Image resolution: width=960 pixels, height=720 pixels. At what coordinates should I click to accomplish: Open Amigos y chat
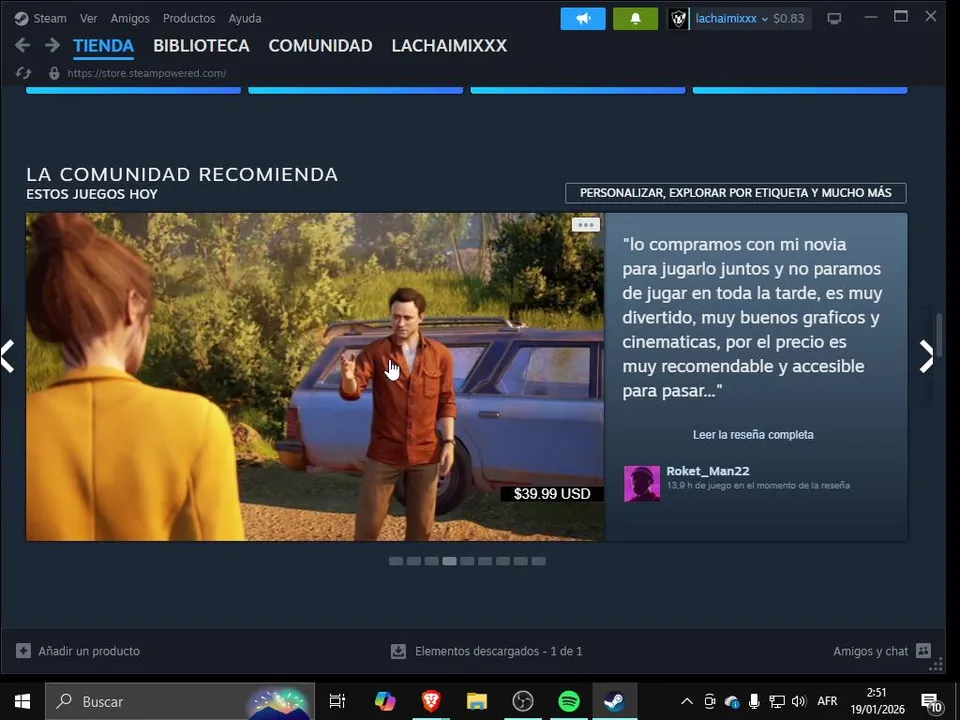pos(870,651)
